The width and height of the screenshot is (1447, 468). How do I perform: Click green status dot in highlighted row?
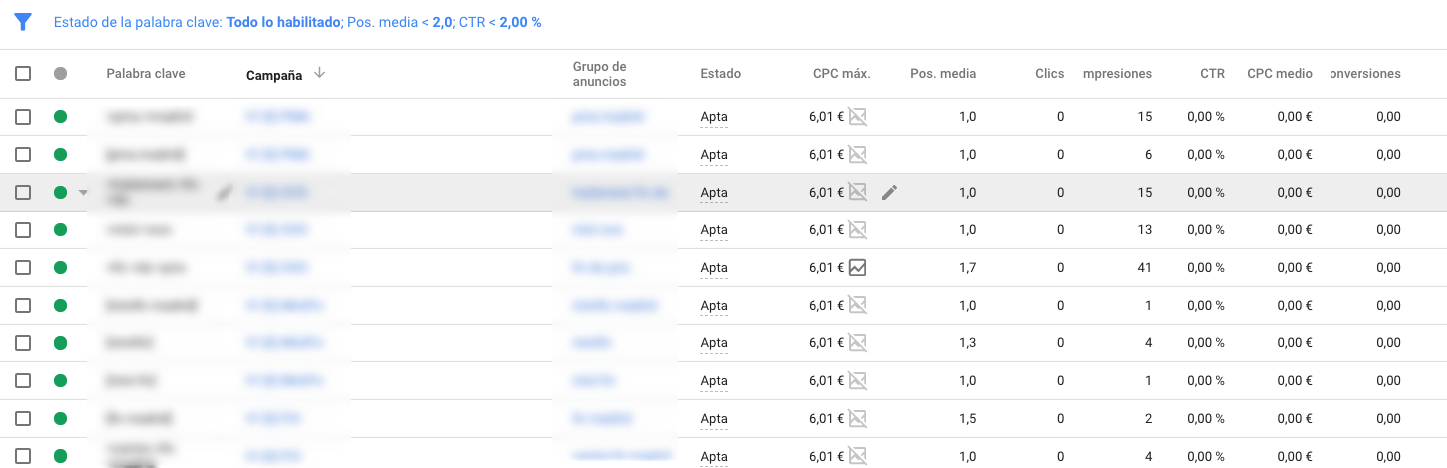(60, 192)
